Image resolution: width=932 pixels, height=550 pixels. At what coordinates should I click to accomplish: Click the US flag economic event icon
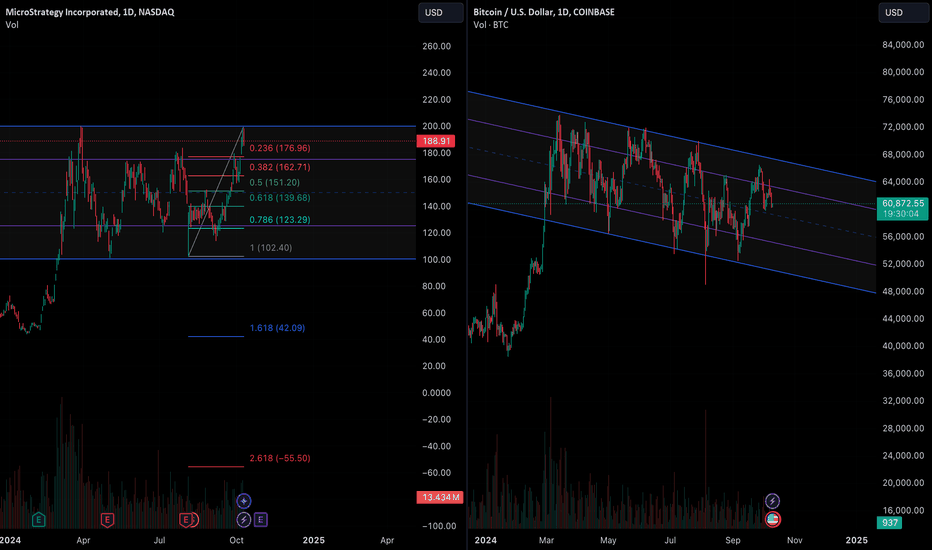point(772,520)
